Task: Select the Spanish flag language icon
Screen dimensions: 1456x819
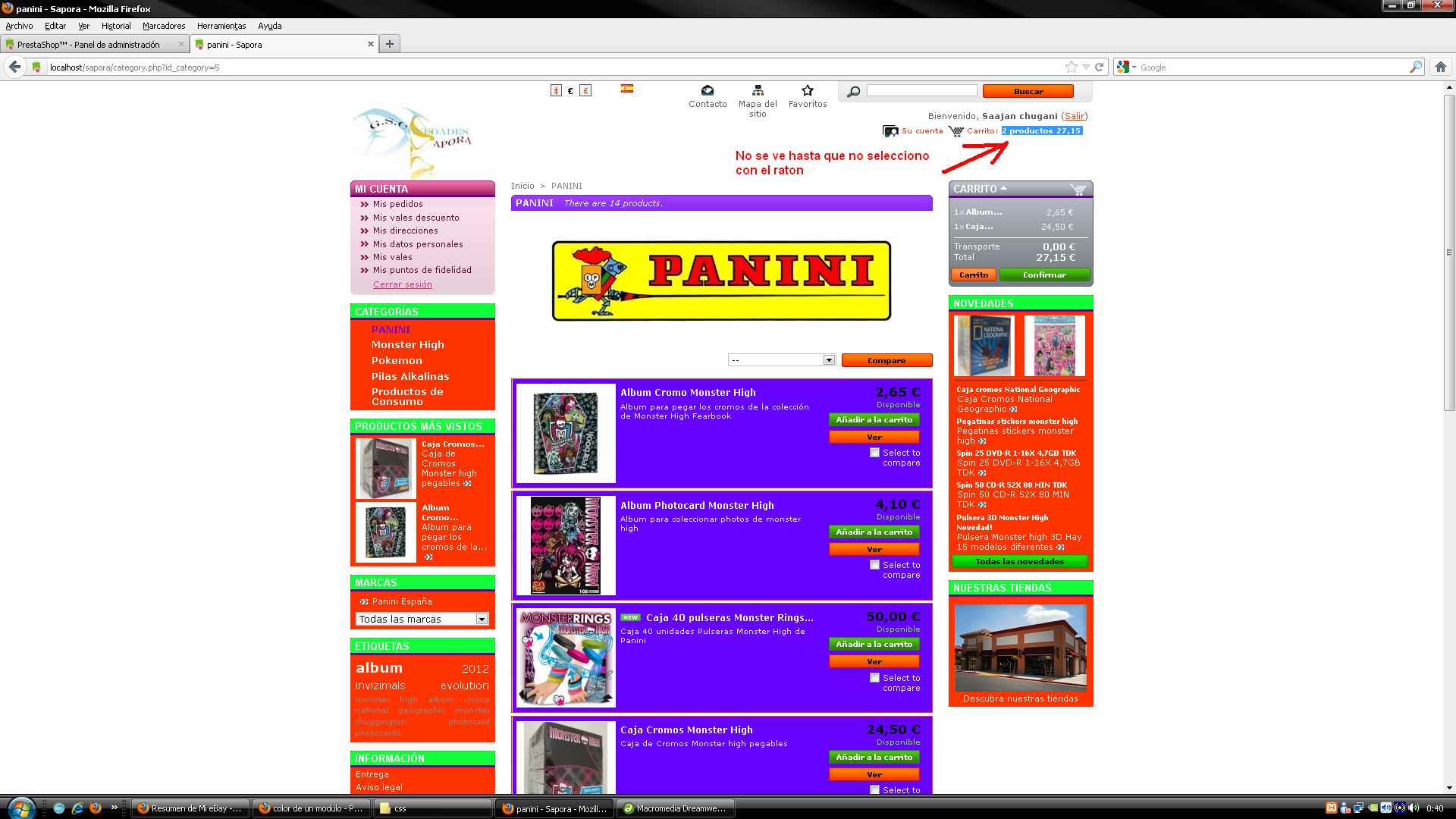Action: (x=627, y=88)
